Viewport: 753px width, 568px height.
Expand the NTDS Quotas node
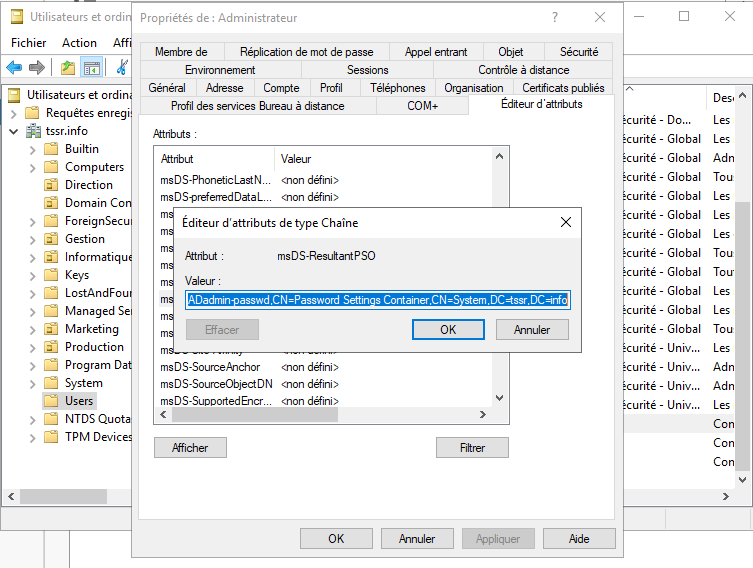pos(33,419)
